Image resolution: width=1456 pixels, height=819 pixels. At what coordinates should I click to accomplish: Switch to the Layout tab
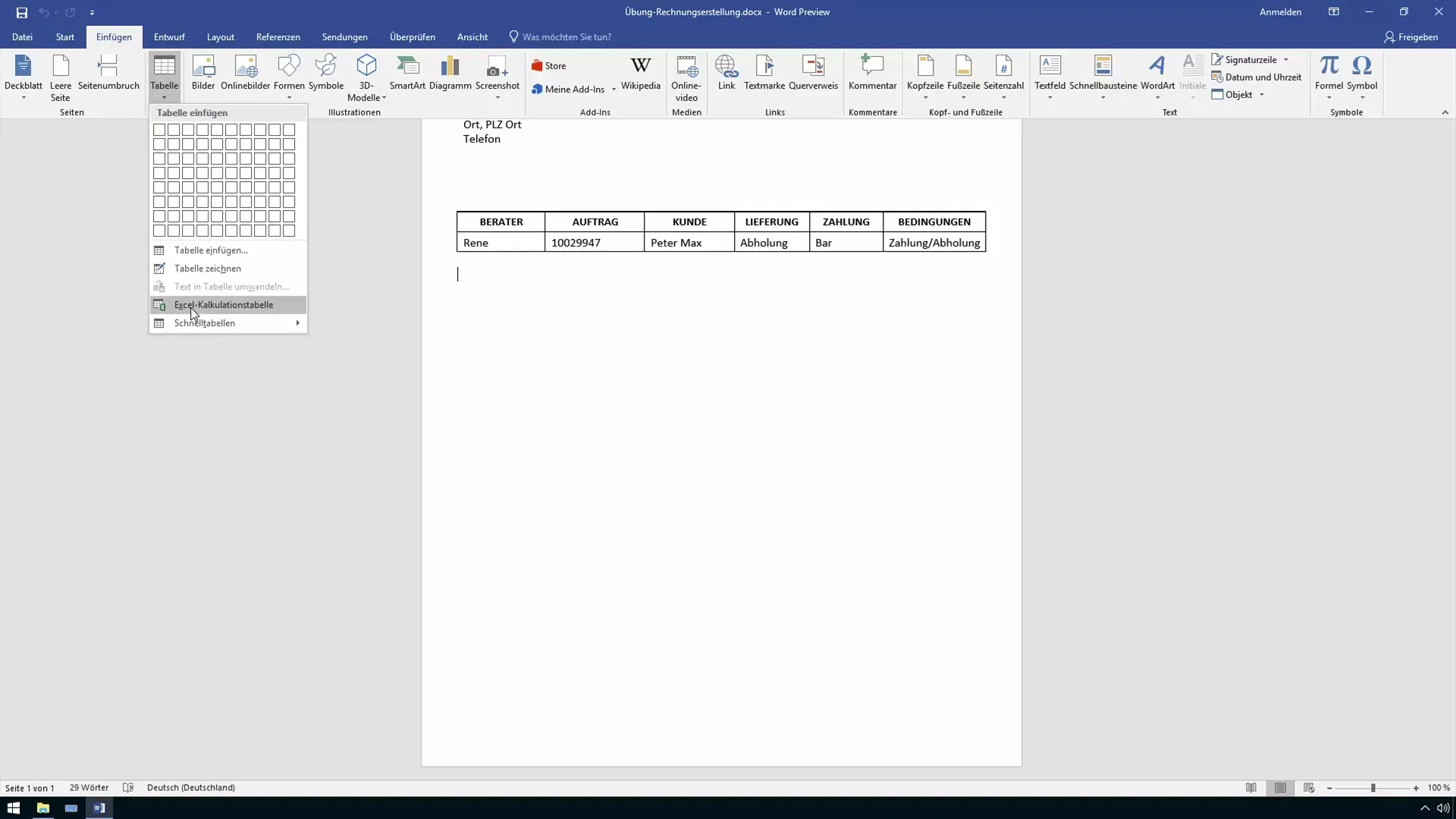pyautogui.click(x=221, y=37)
